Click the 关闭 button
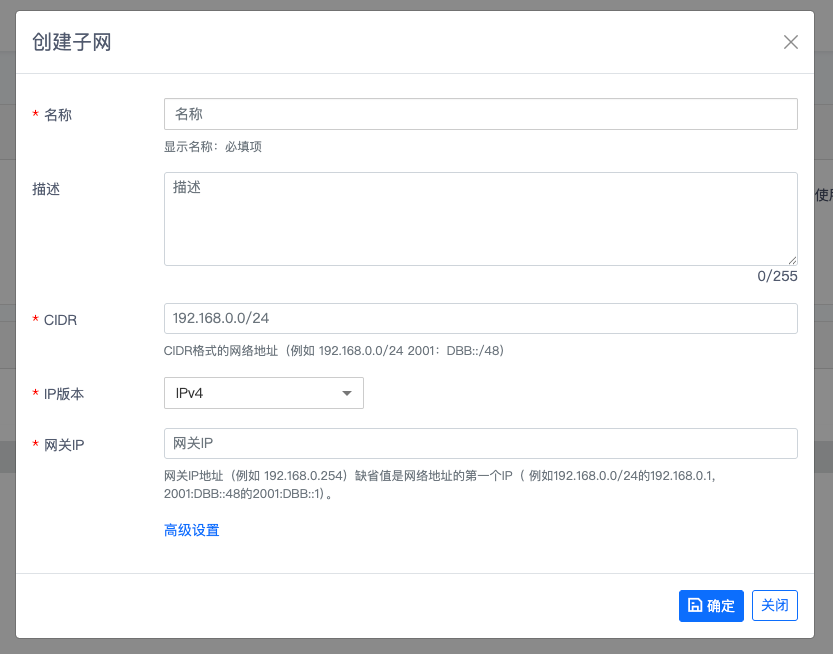833x654 pixels. click(774, 605)
